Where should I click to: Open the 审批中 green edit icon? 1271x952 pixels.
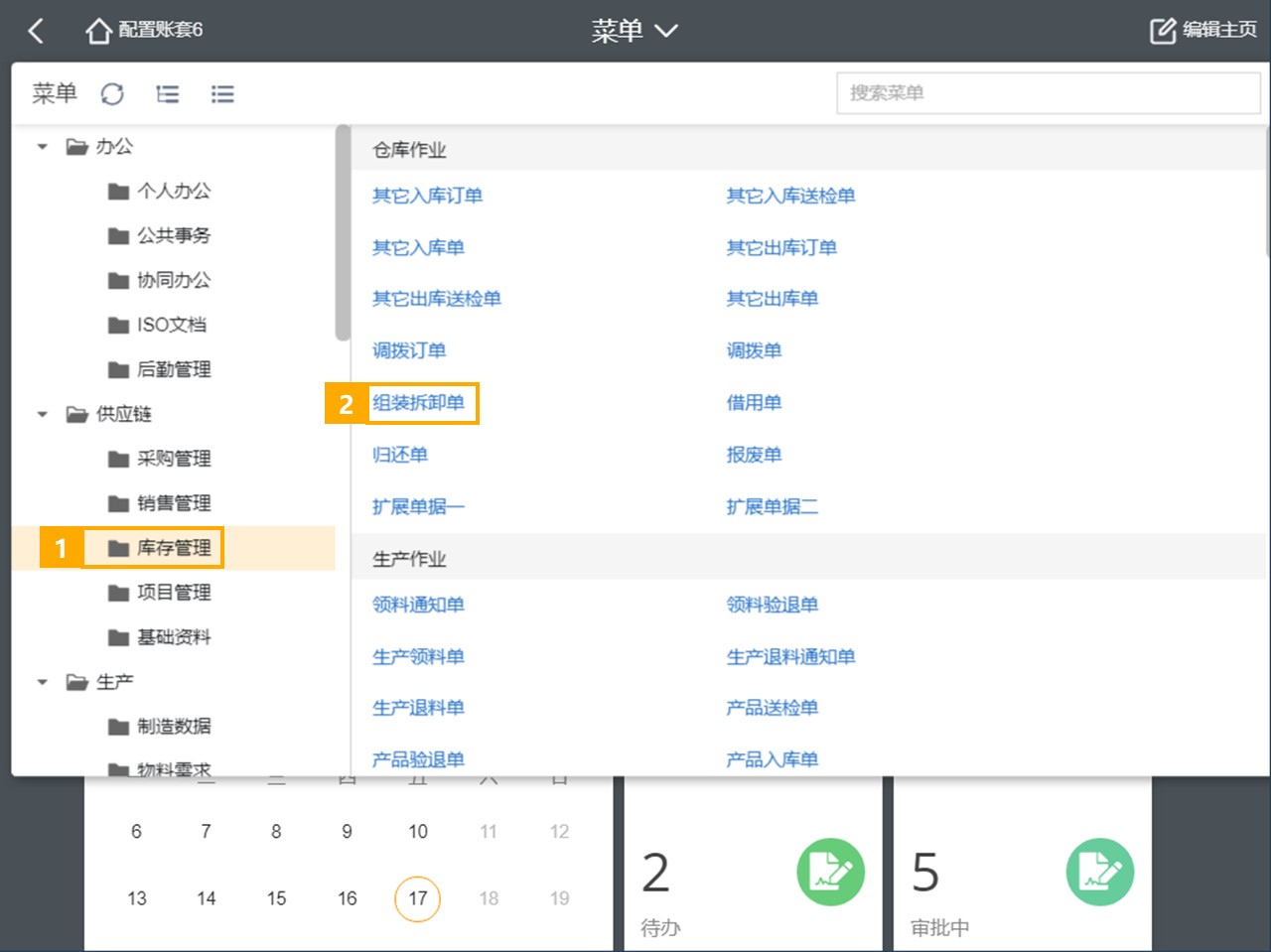pos(1100,873)
